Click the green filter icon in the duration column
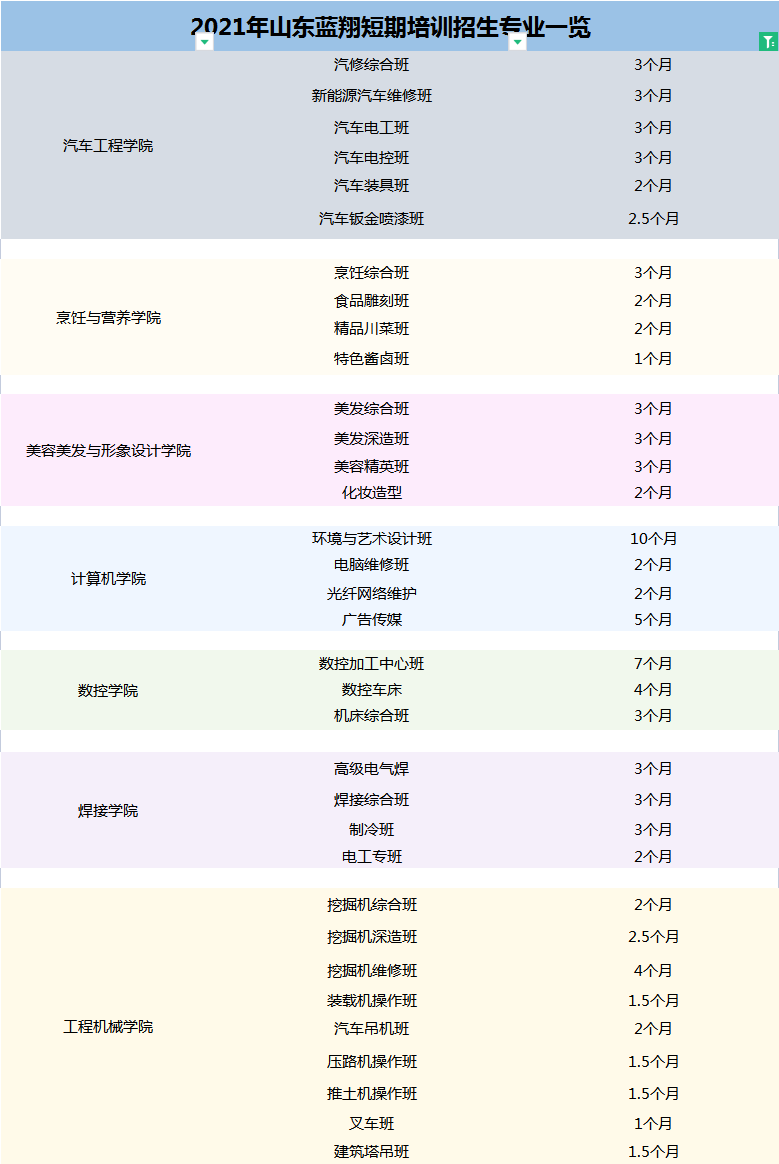The image size is (779, 1164). 767,42
